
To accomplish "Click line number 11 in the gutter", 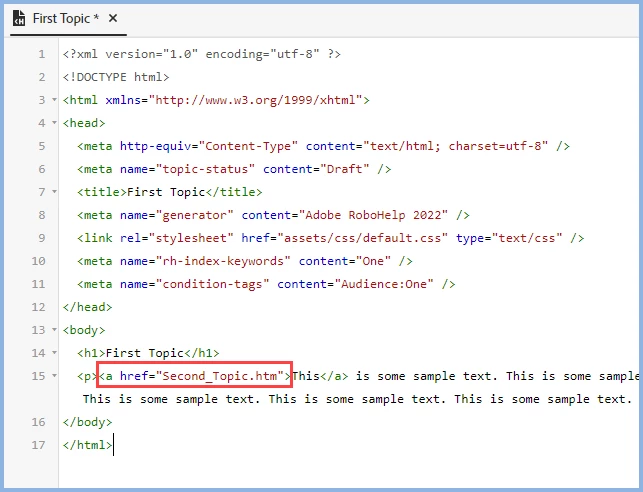I will (39, 284).
